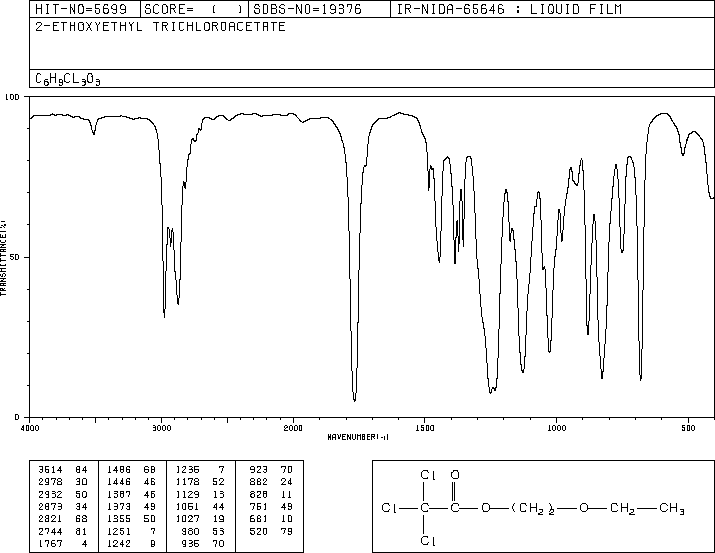Select peak value 2821 in the table
Screen dimensions: 715x553
50,519
